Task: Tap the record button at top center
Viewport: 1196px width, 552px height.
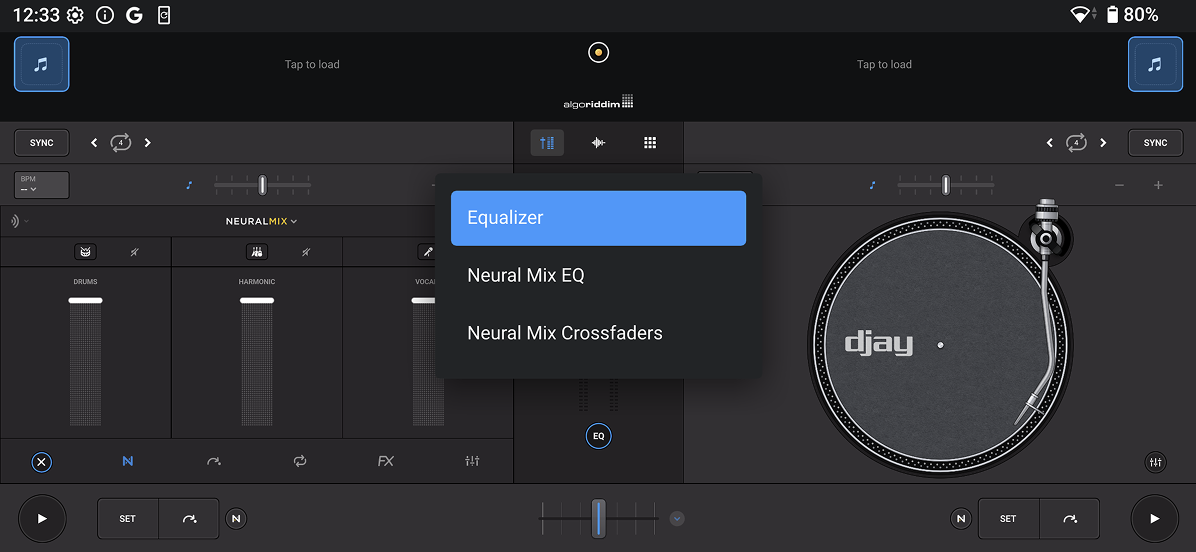Action: point(599,53)
